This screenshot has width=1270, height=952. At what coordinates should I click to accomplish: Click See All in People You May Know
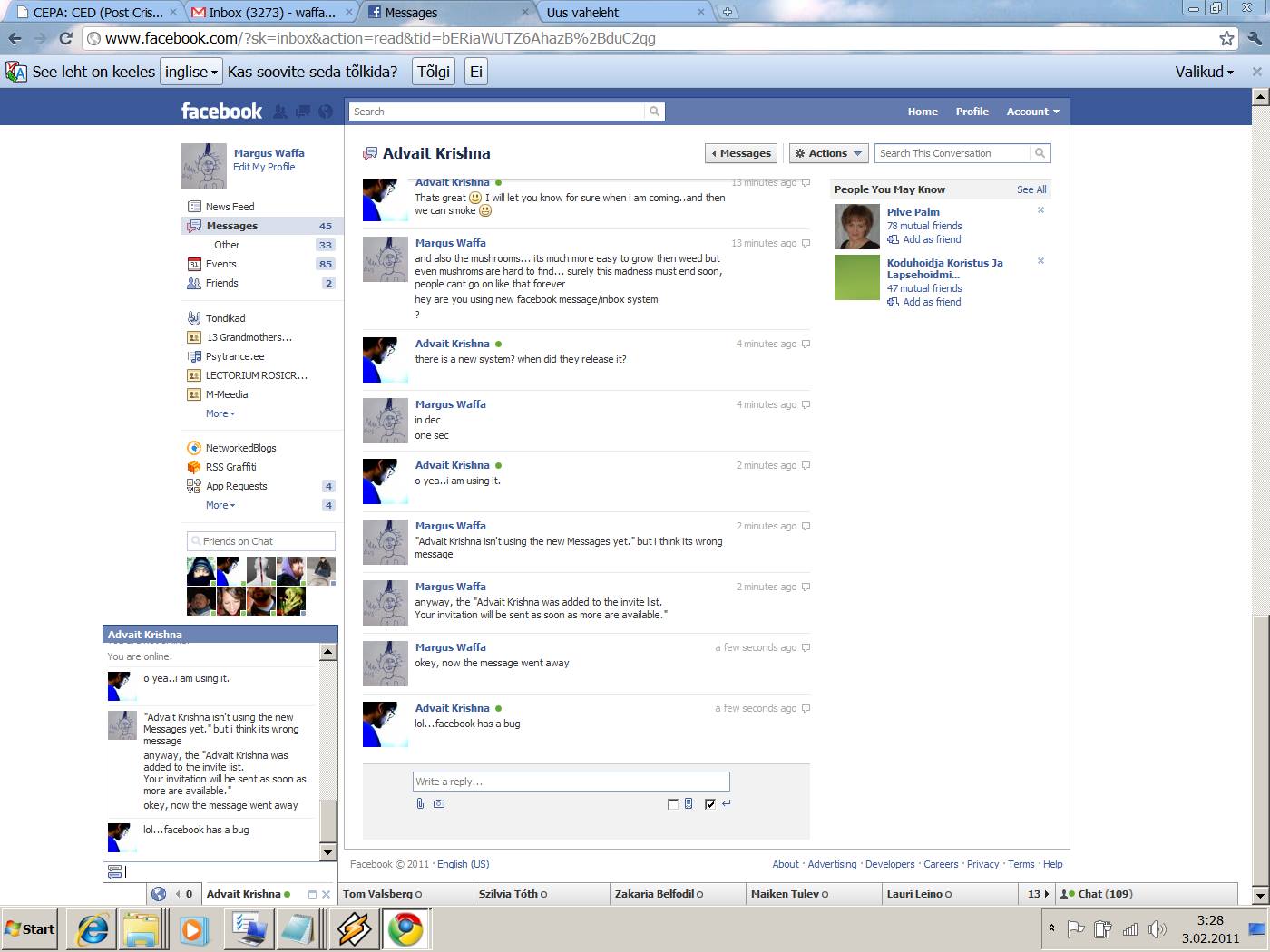[1031, 189]
